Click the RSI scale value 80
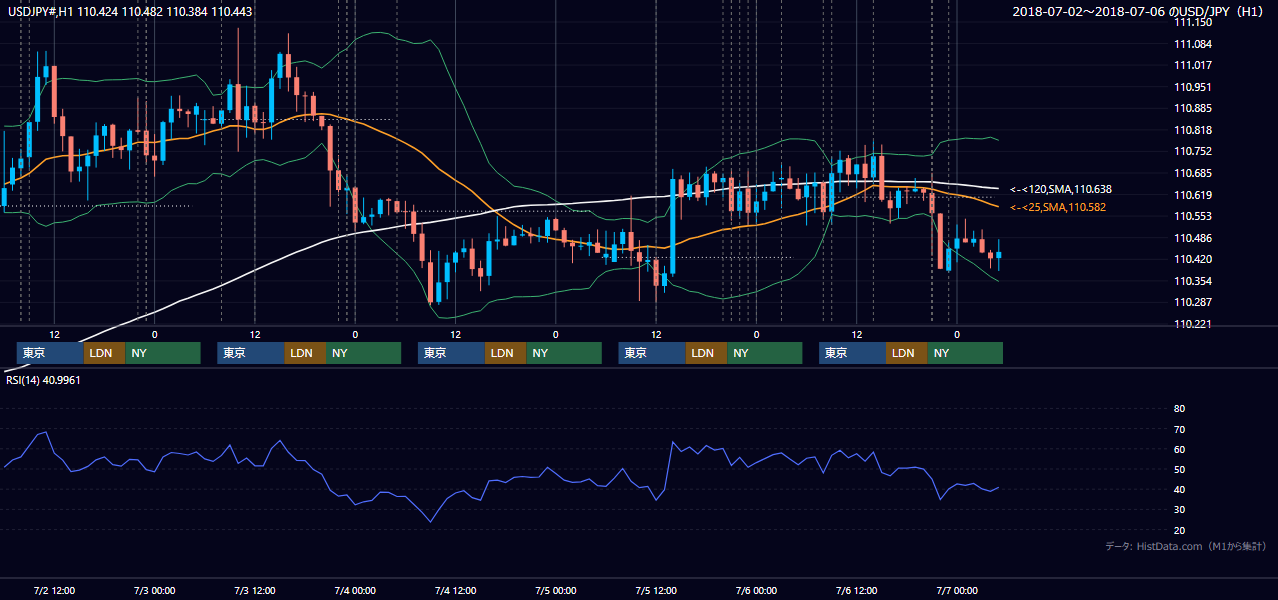 click(x=1179, y=409)
